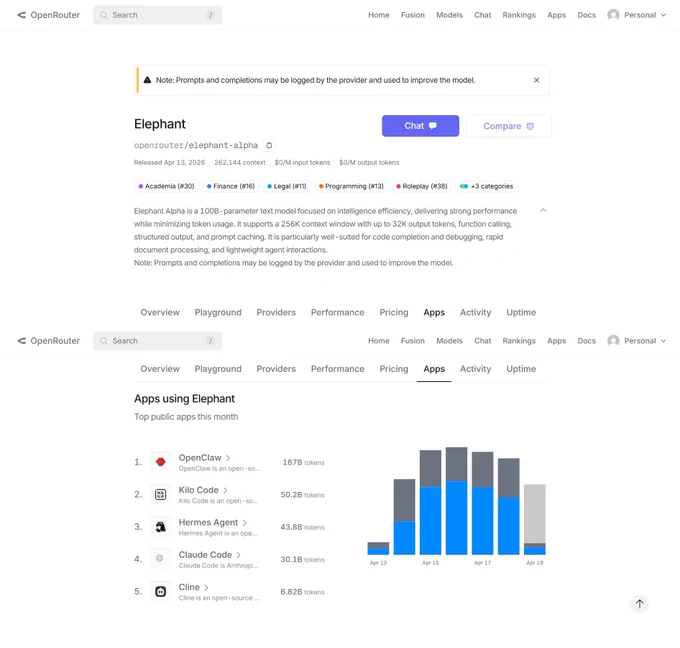Open the OpenClaw app link

tap(204, 458)
